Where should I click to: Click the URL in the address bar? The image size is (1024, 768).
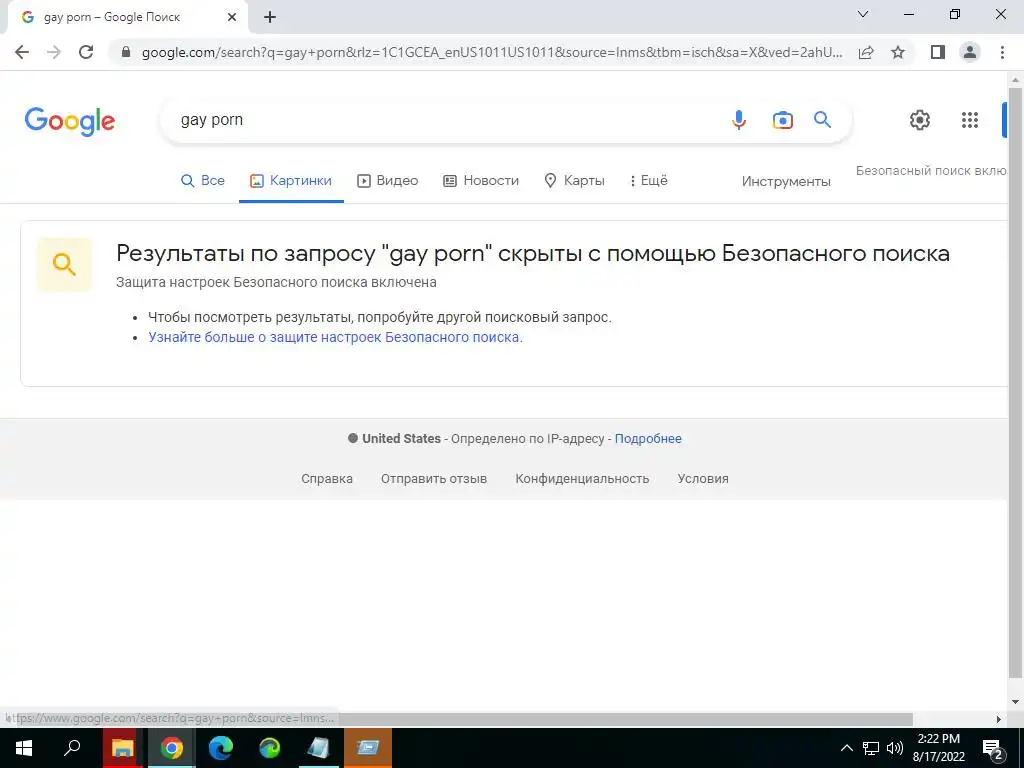(491, 52)
